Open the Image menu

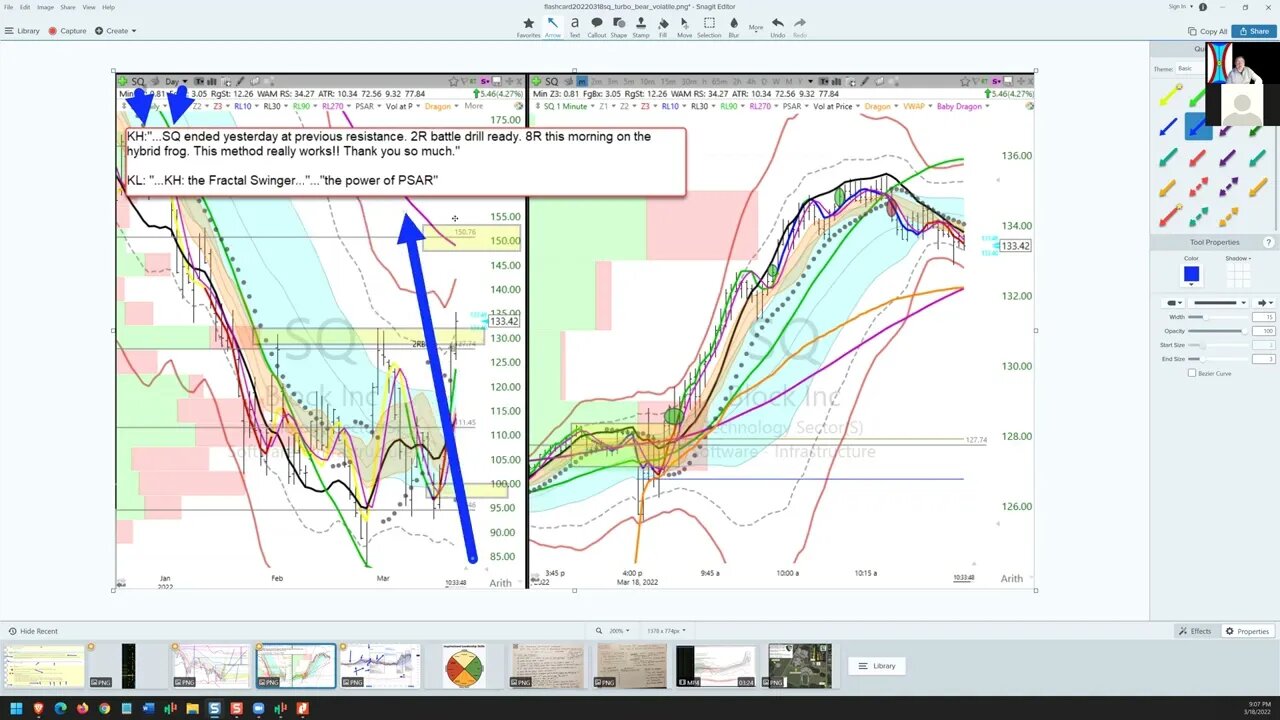45,7
